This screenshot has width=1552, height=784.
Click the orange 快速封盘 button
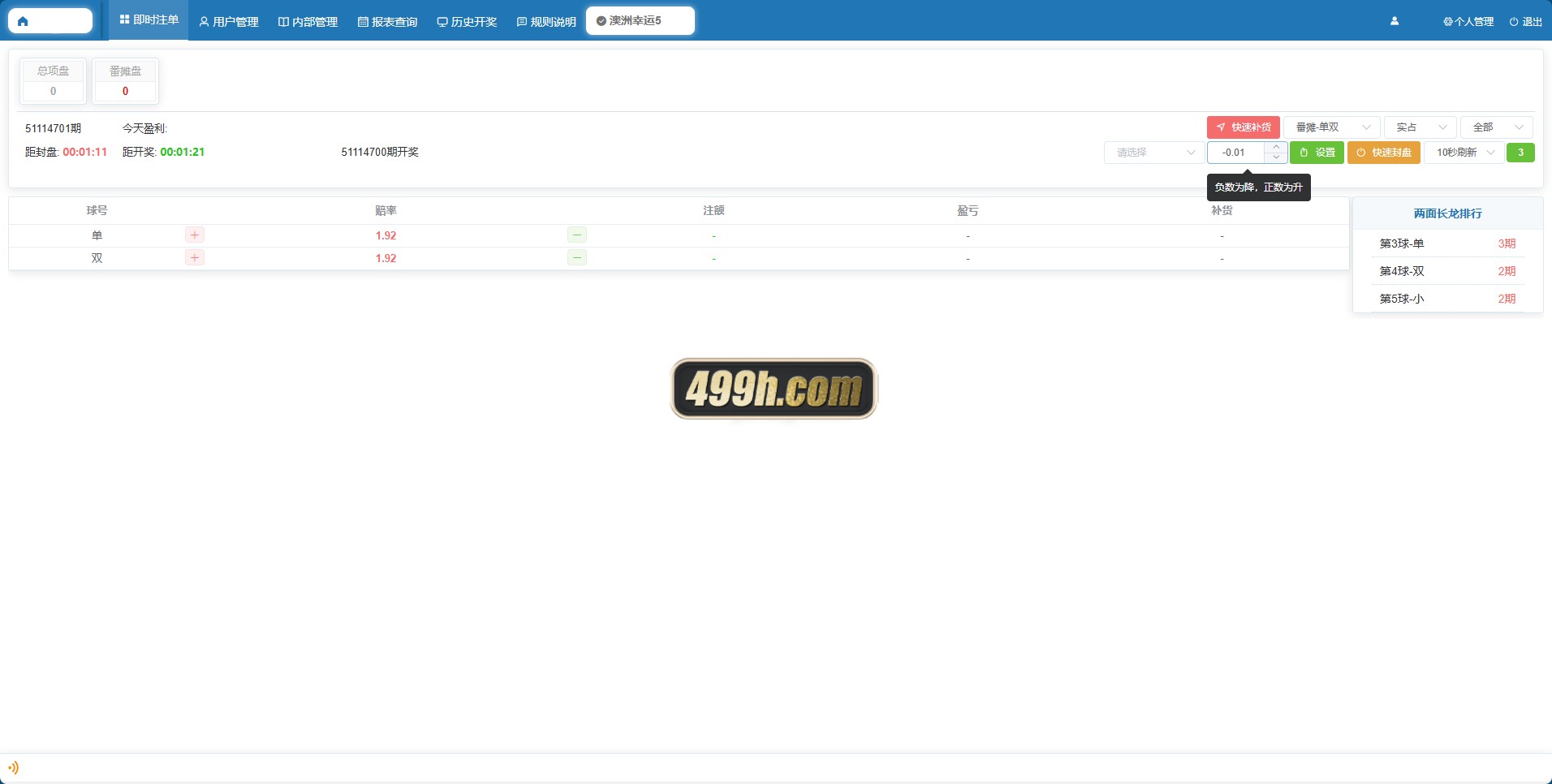tap(1384, 153)
